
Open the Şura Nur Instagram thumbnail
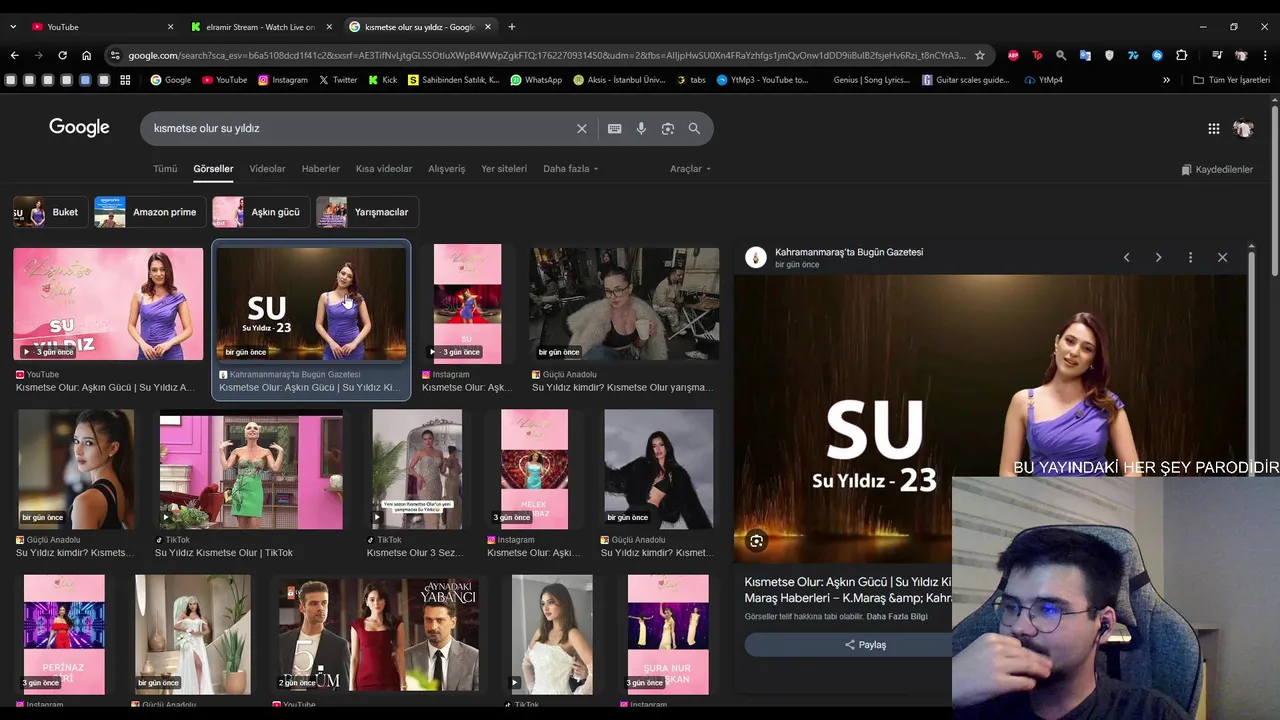(668, 634)
